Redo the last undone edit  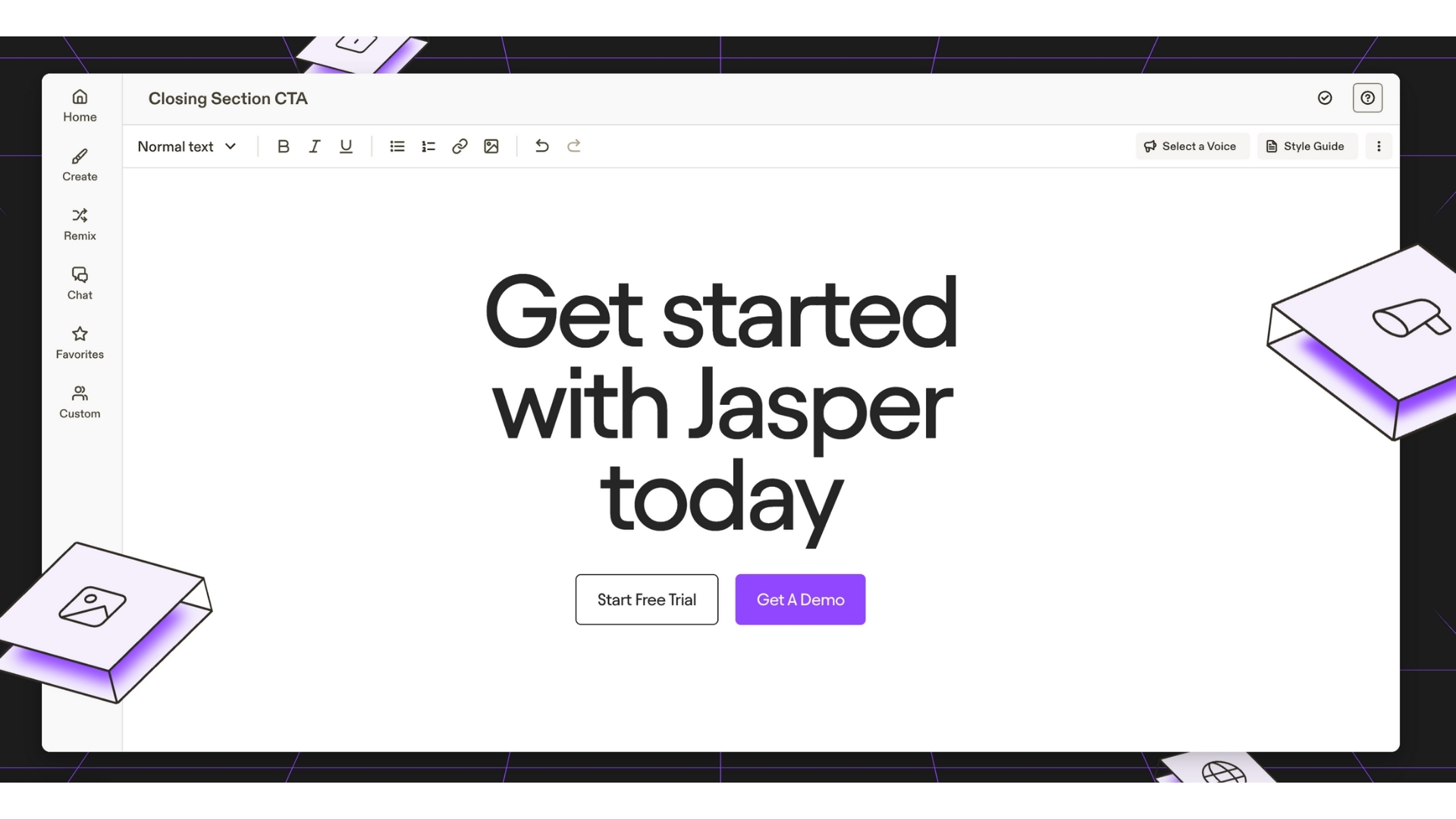(x=574, y=146)
